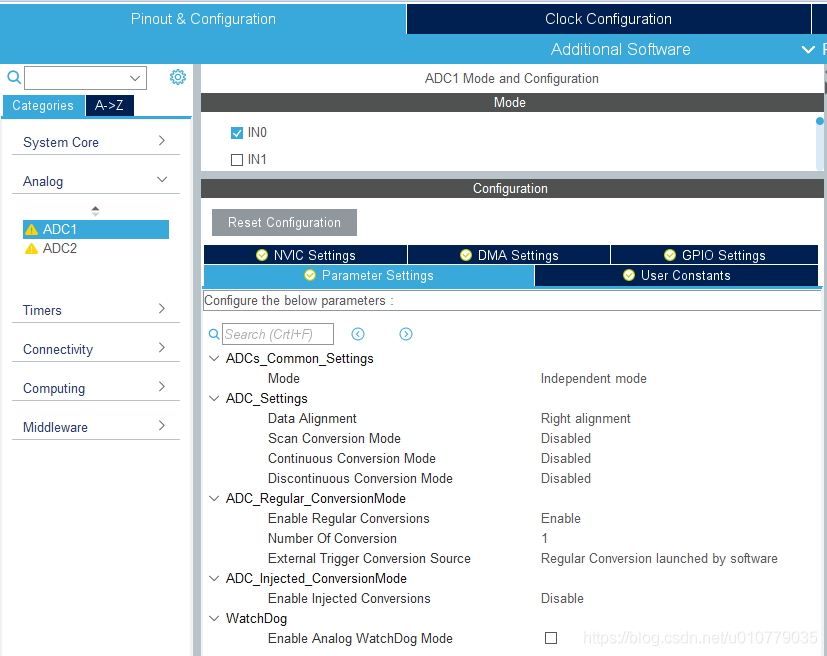827x656 pixels.
Task: Click the Reset Configuration button
Action: tap(284, 223)
